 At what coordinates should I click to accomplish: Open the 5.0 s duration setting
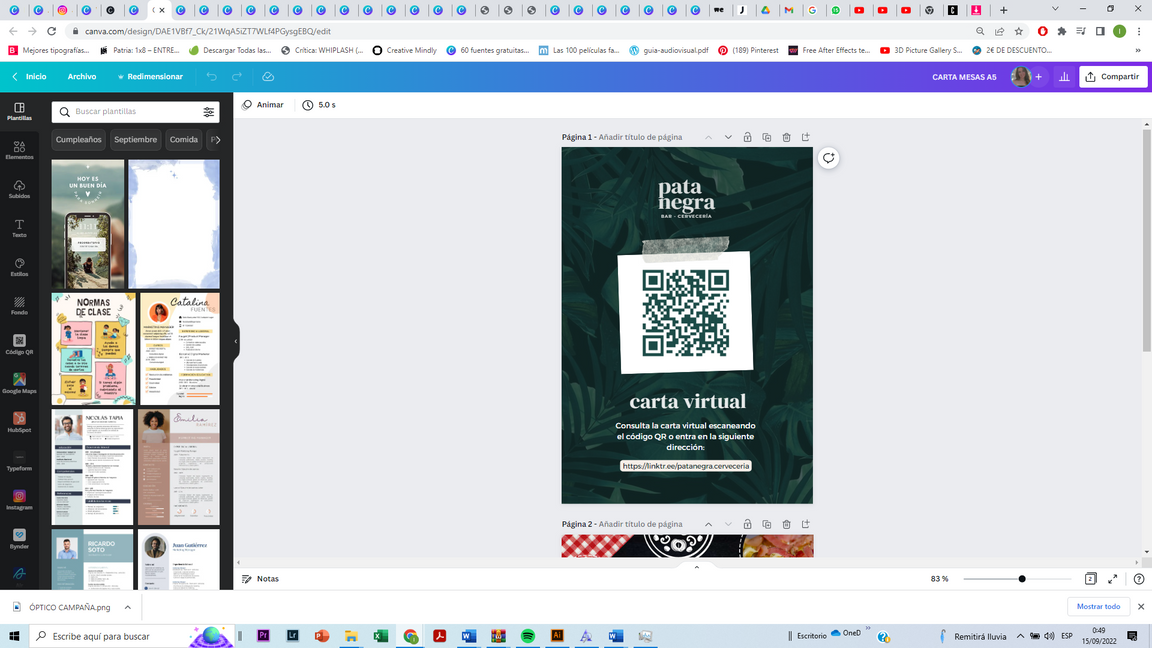click(x=319, y=105)
